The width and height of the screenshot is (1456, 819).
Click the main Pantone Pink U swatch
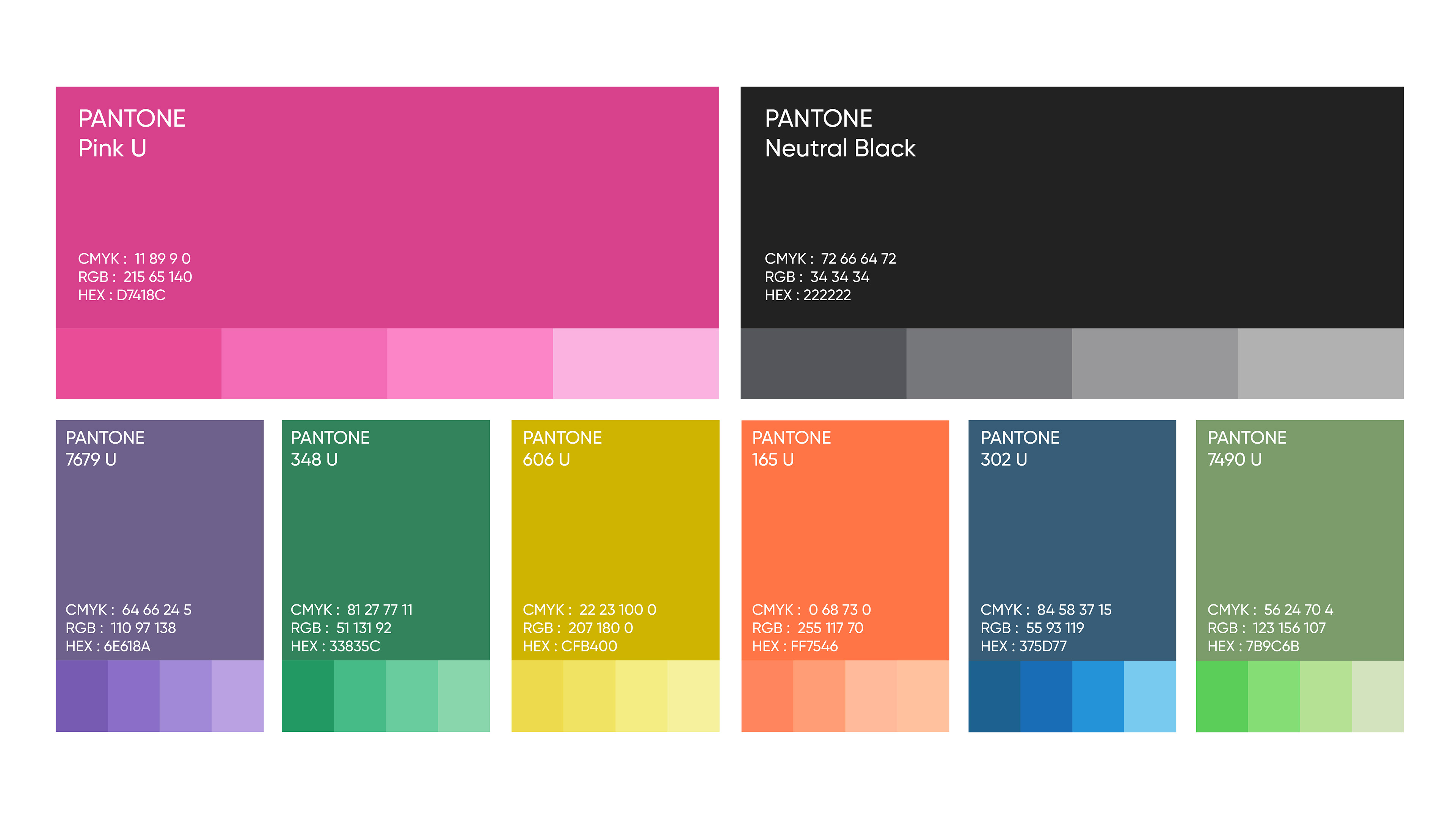click(387, 207)
